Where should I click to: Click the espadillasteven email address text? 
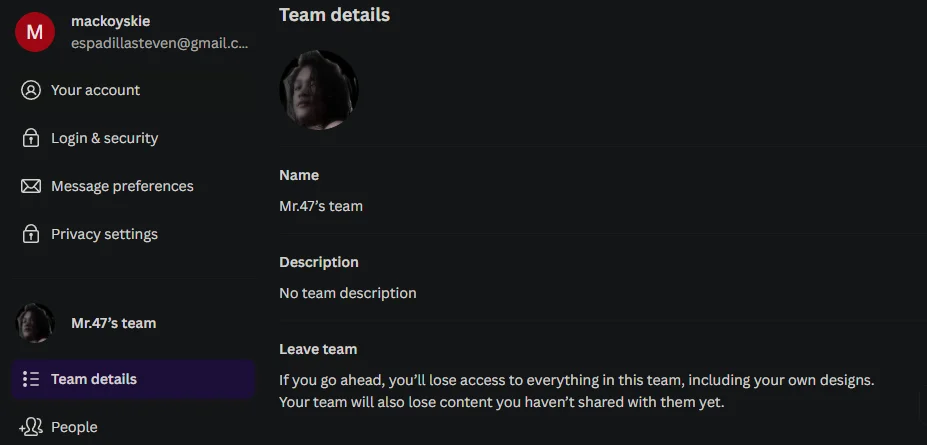pos(160,44)
